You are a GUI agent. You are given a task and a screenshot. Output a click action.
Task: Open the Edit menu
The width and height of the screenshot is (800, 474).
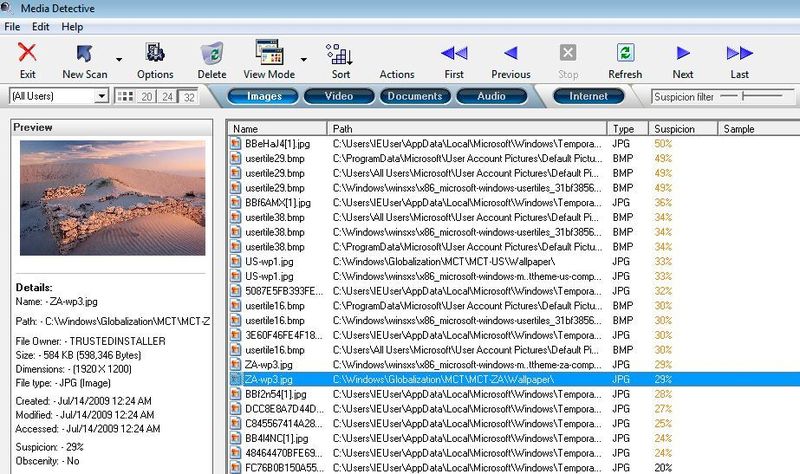[40, 26]
